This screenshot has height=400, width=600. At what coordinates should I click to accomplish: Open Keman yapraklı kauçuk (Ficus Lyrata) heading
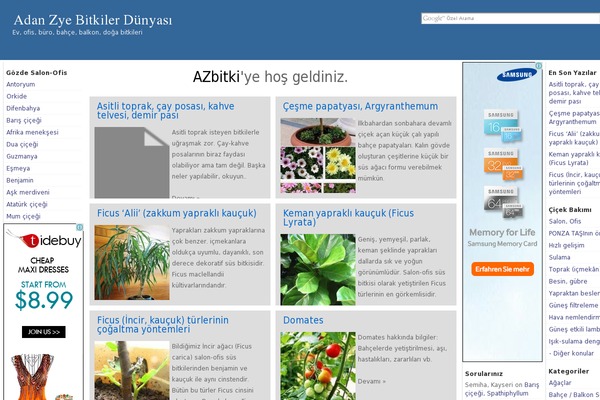pos(348,217)
